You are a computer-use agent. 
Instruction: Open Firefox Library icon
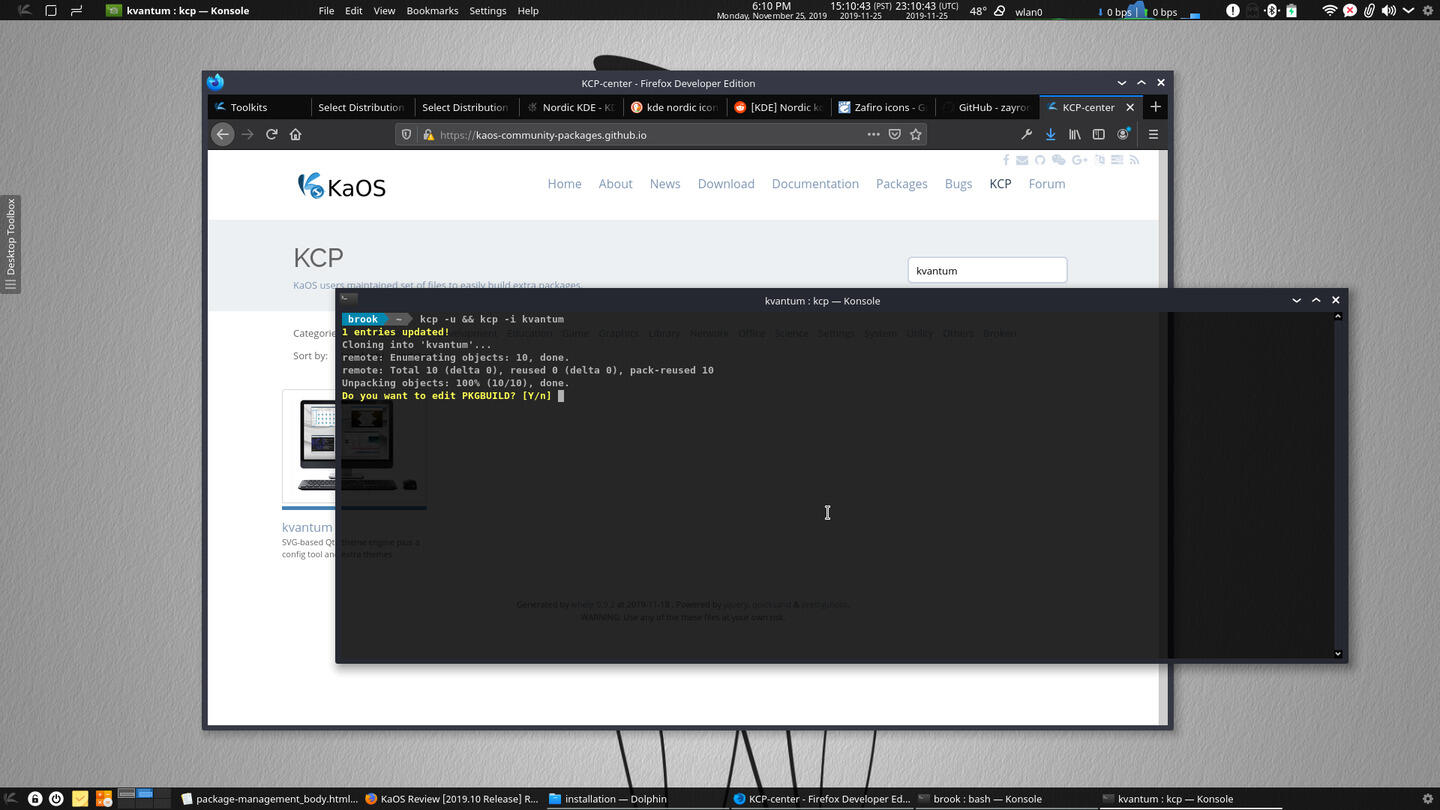pos(1074,134)
